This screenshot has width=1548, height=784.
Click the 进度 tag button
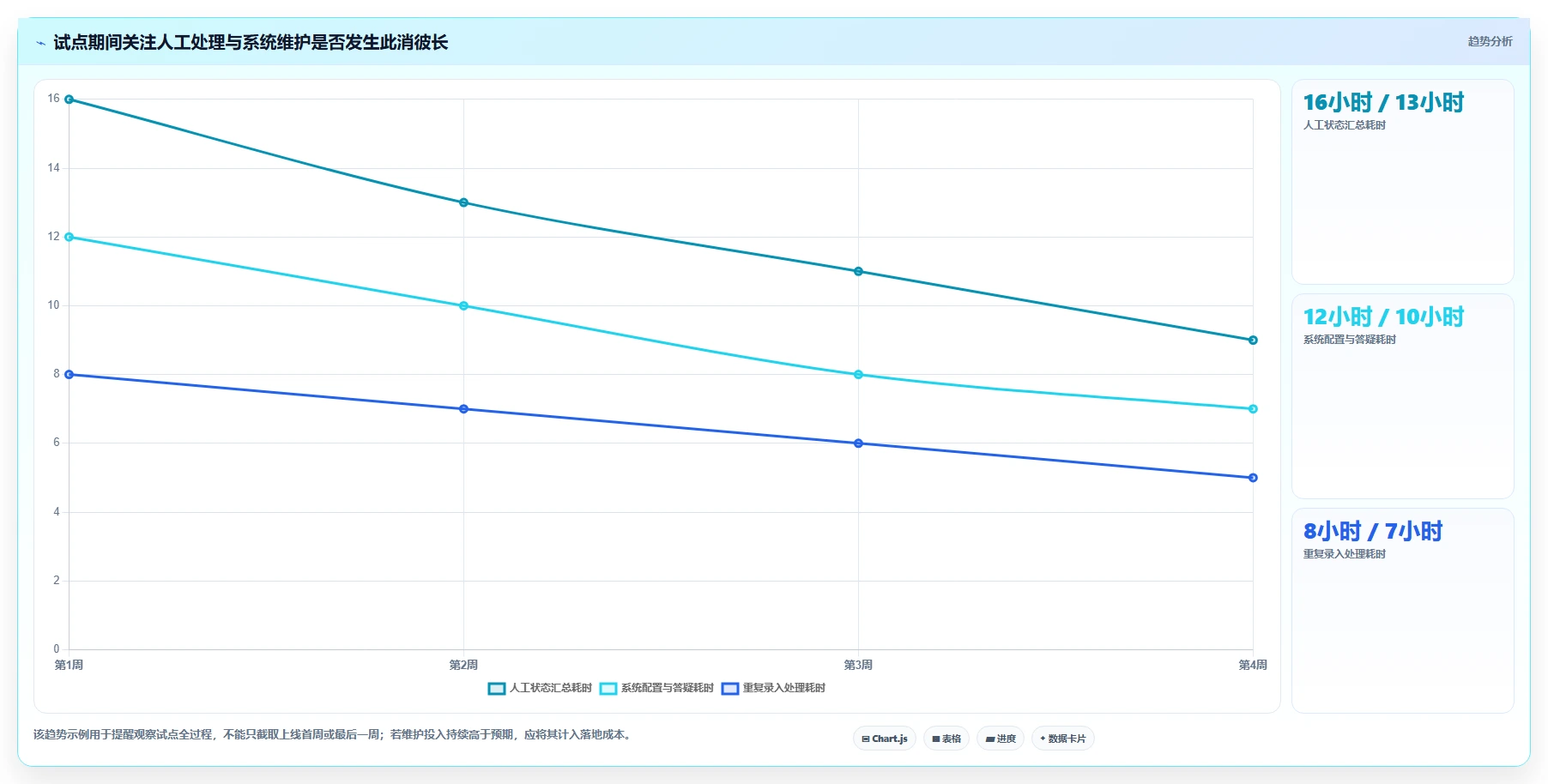(1001, 739)
